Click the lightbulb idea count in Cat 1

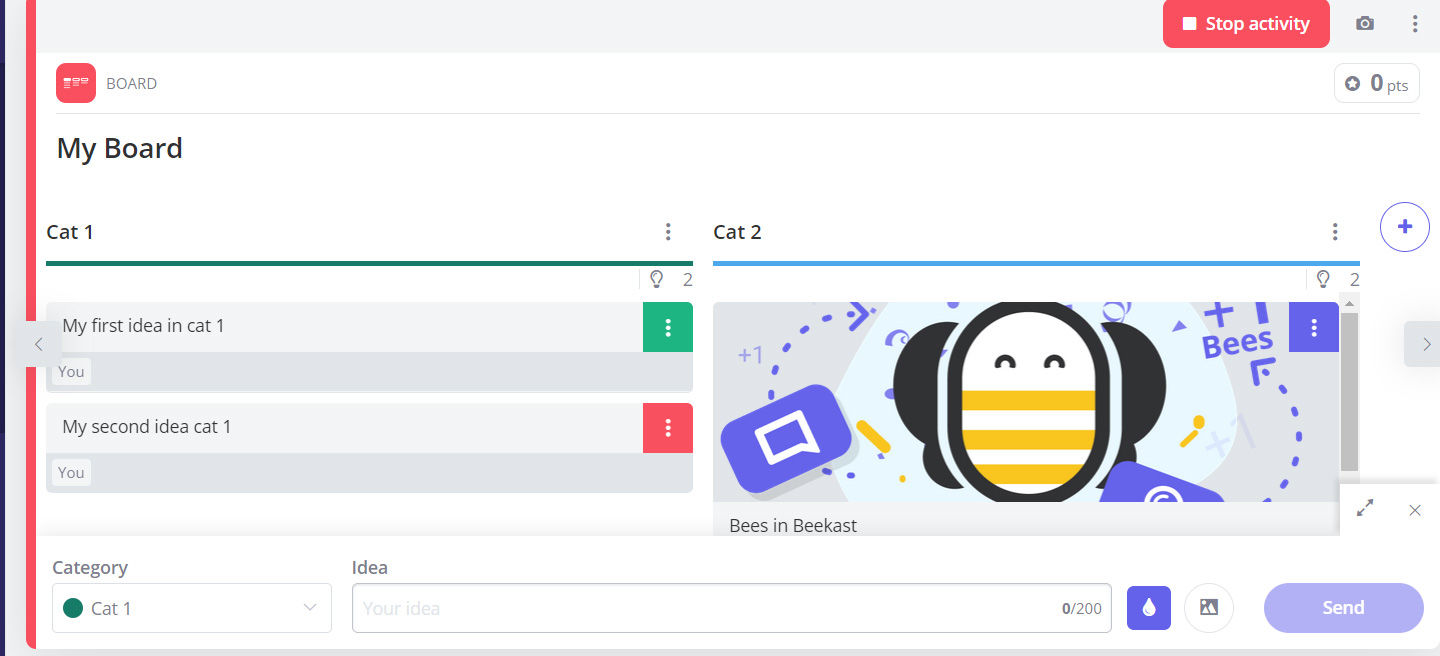[x=671, y=280]
